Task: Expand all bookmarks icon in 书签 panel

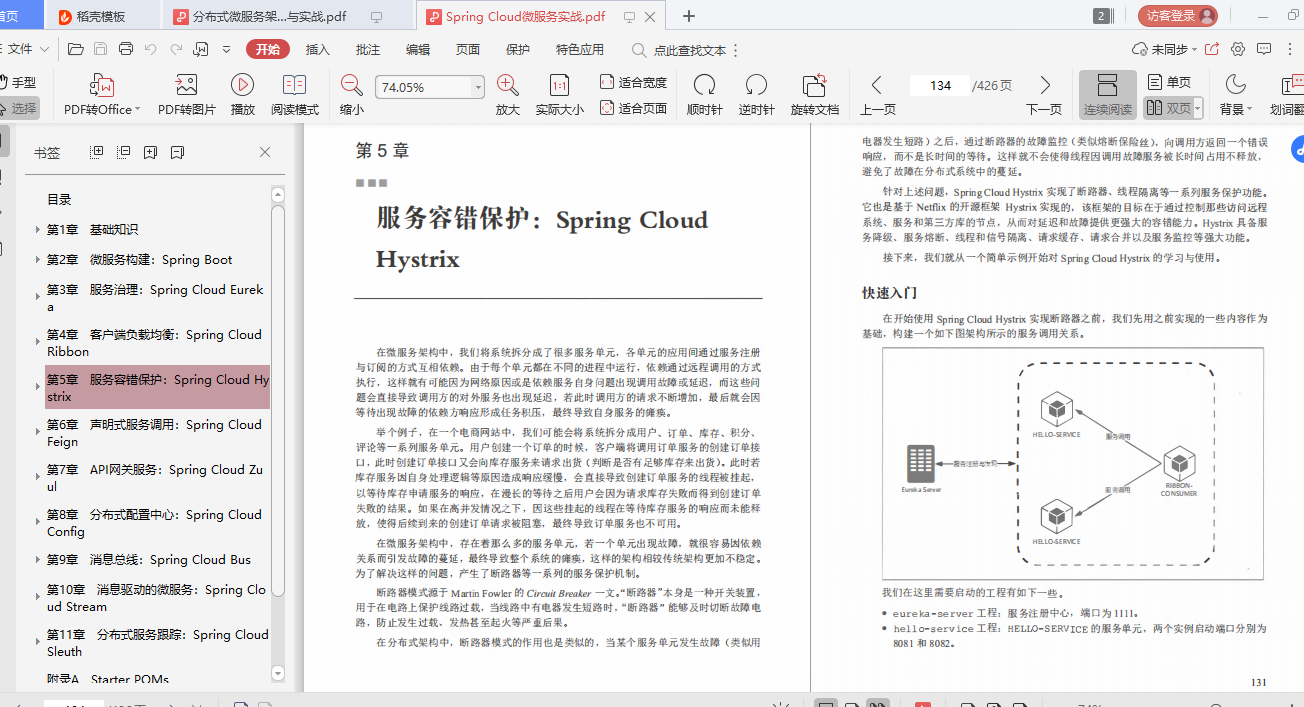Action: pyautogui.click(x=97, y=152)
